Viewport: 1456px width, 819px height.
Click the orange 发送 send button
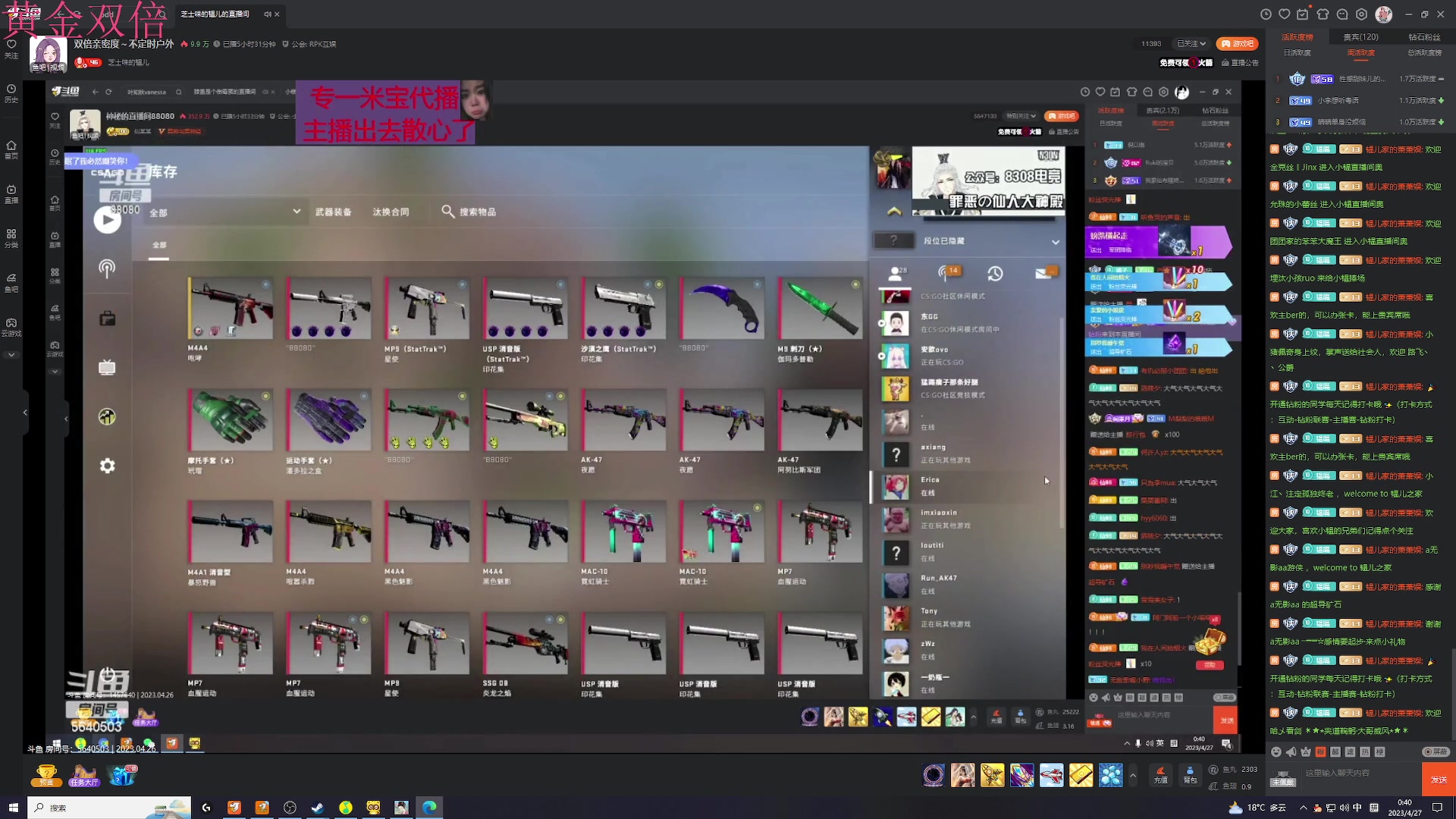click(x=1438, y=779)
